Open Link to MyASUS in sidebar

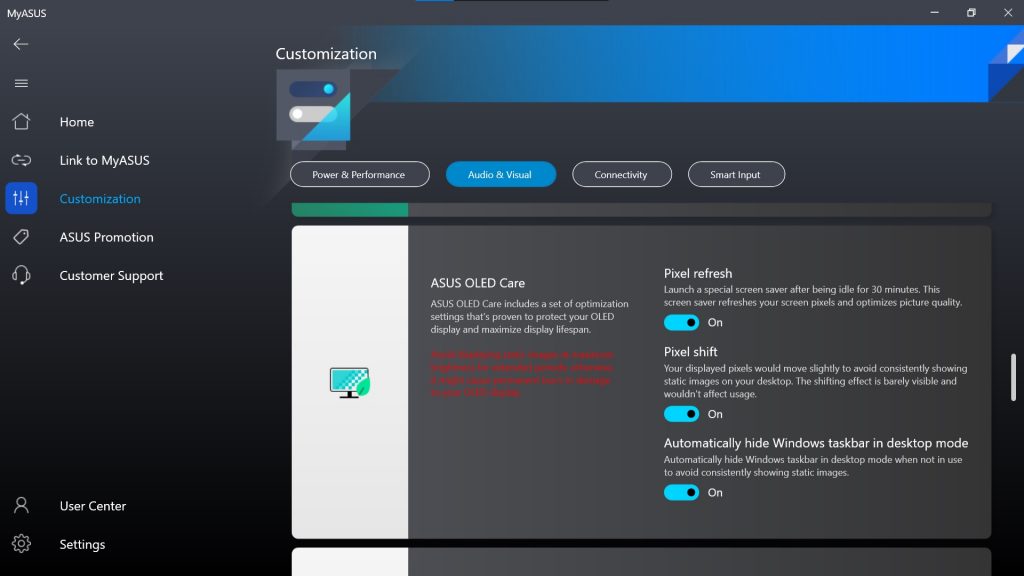coord(104,161)
